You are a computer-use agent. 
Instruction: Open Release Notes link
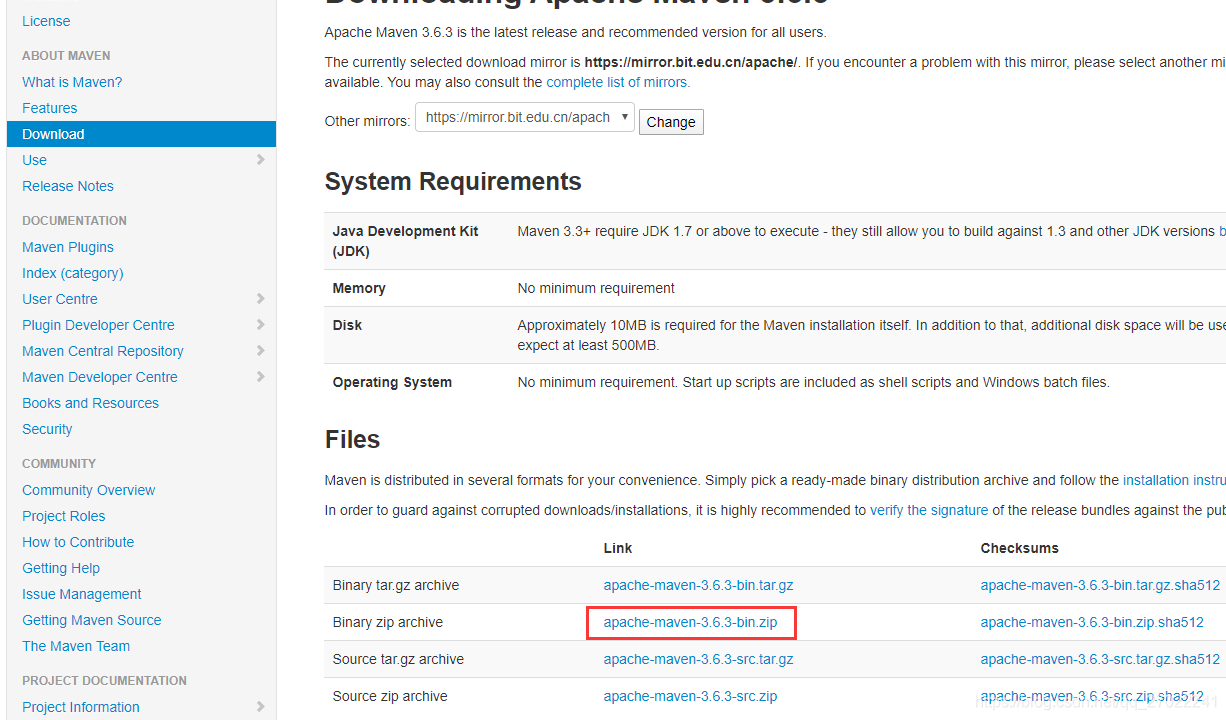click(x=68, y=186)
